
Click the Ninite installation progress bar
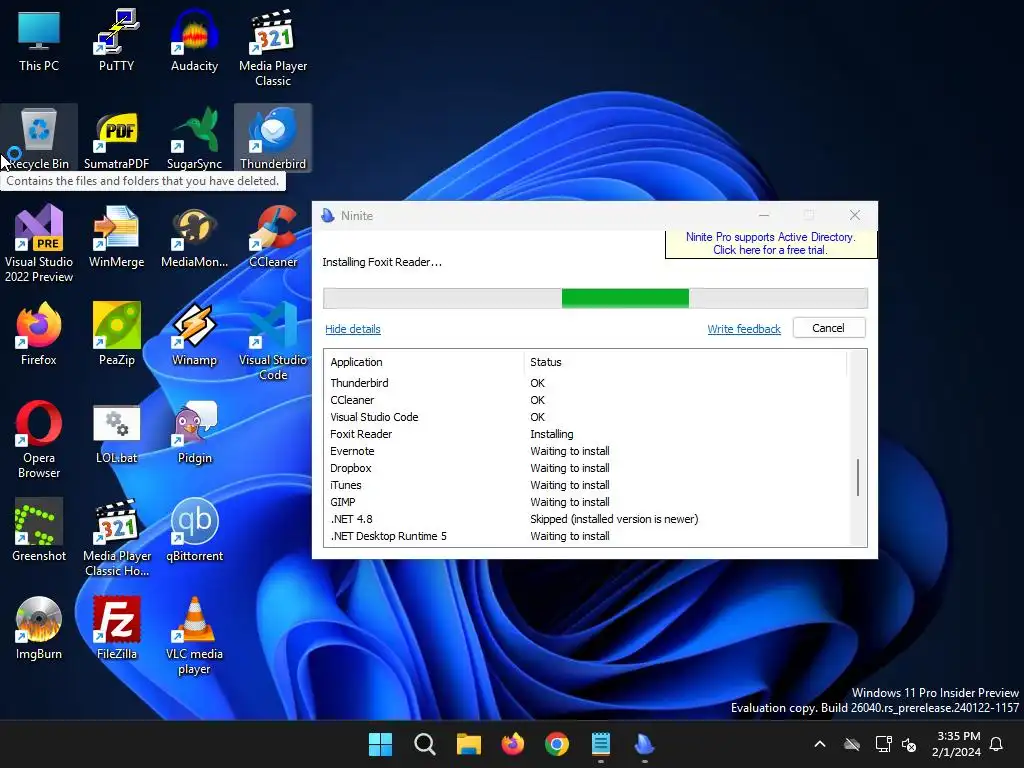596,298
